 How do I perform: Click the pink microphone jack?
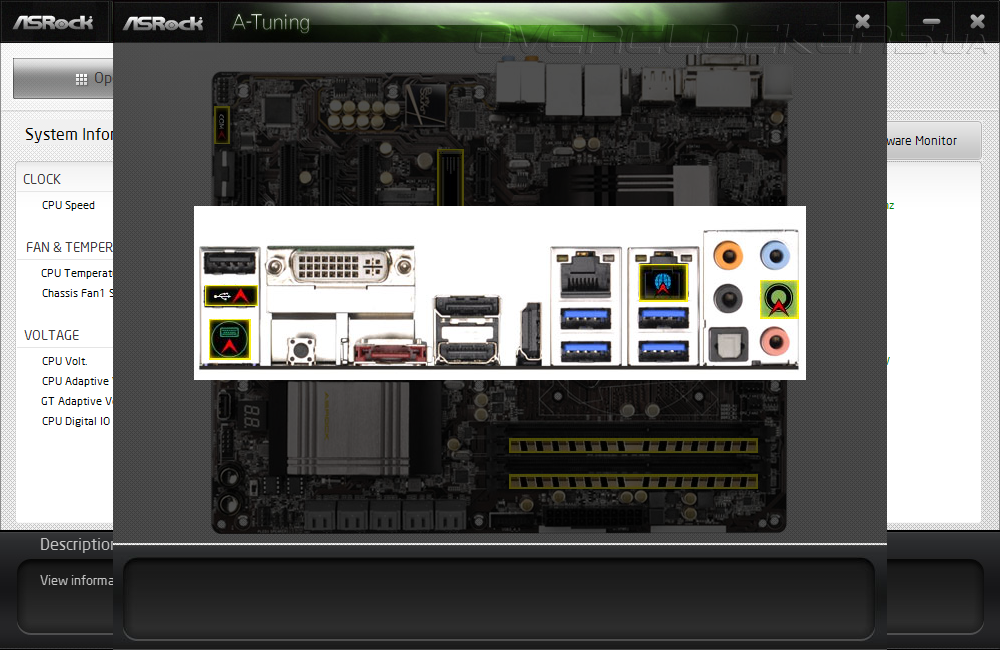click(x=775, y=341)
